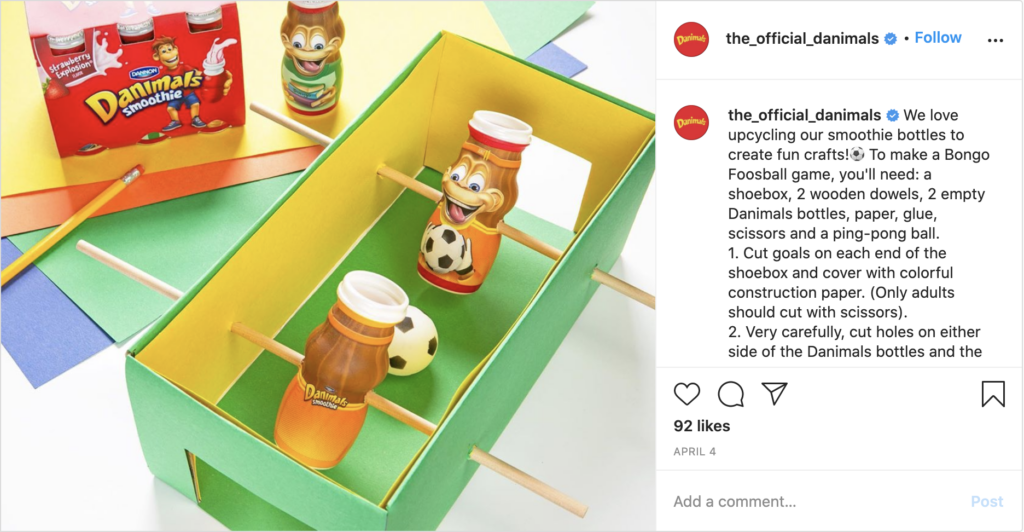Click the Danimals Smoothie box in photo
1024x532 pixels.
[x=140, y=78]
